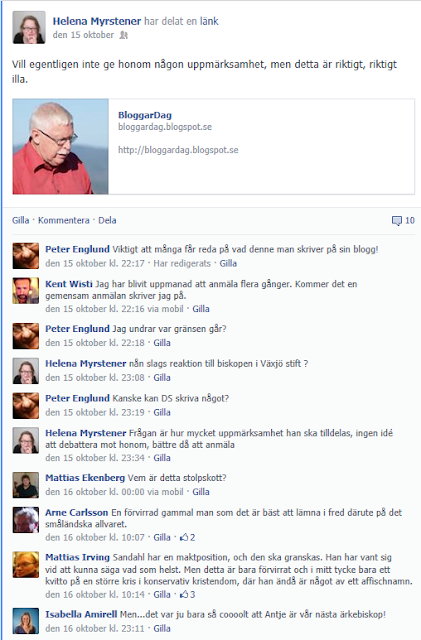Share the post with Dela
The width and height of the screenshot is (421, 640).
107,220
